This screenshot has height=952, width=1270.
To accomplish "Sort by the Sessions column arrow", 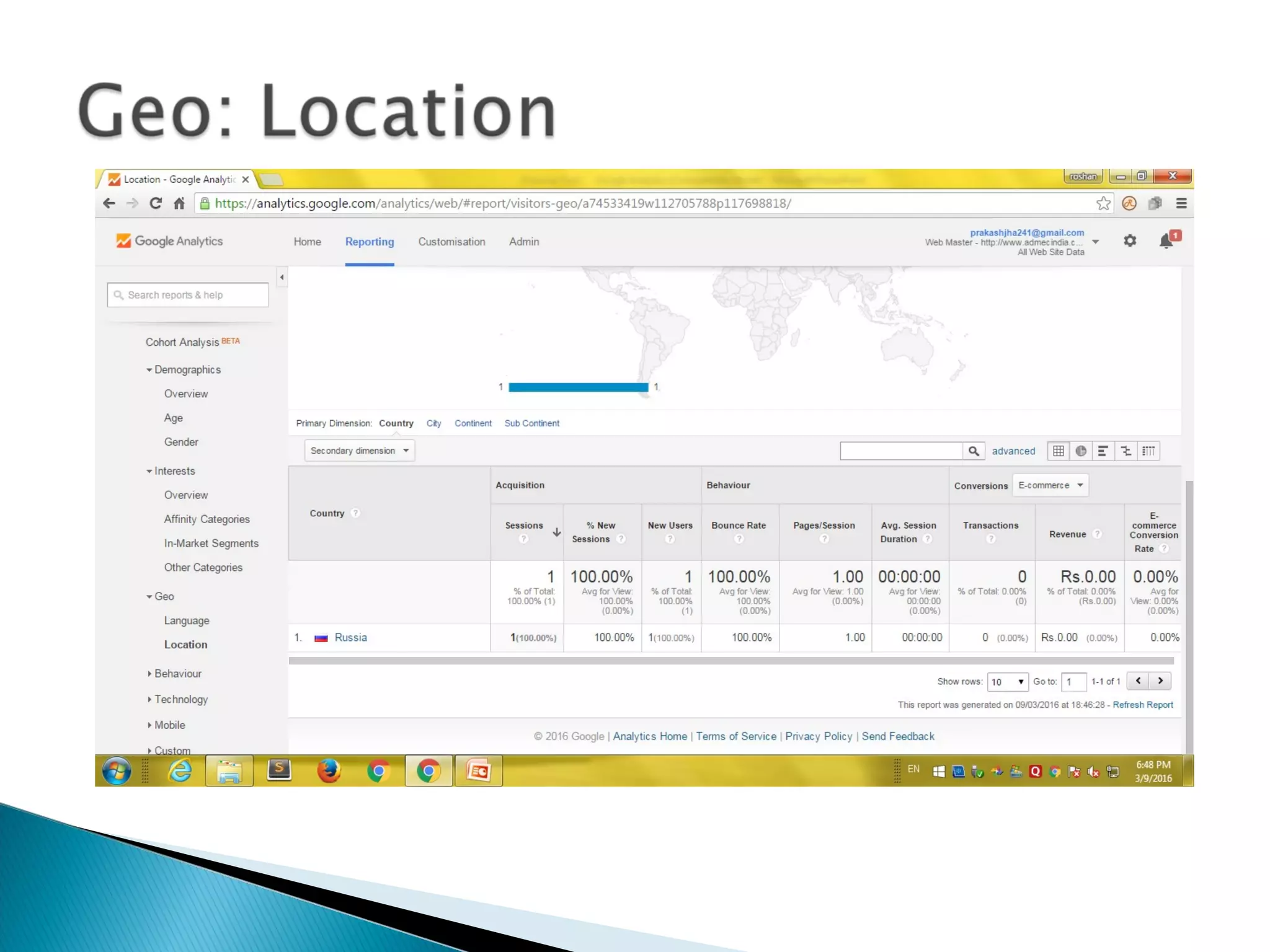I will point(557,532).
